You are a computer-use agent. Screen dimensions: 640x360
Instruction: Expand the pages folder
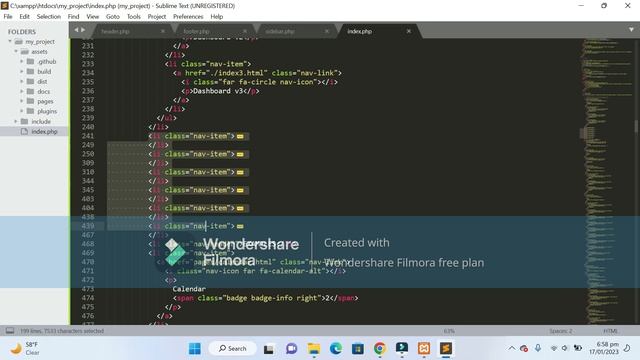tap(22, 101)
